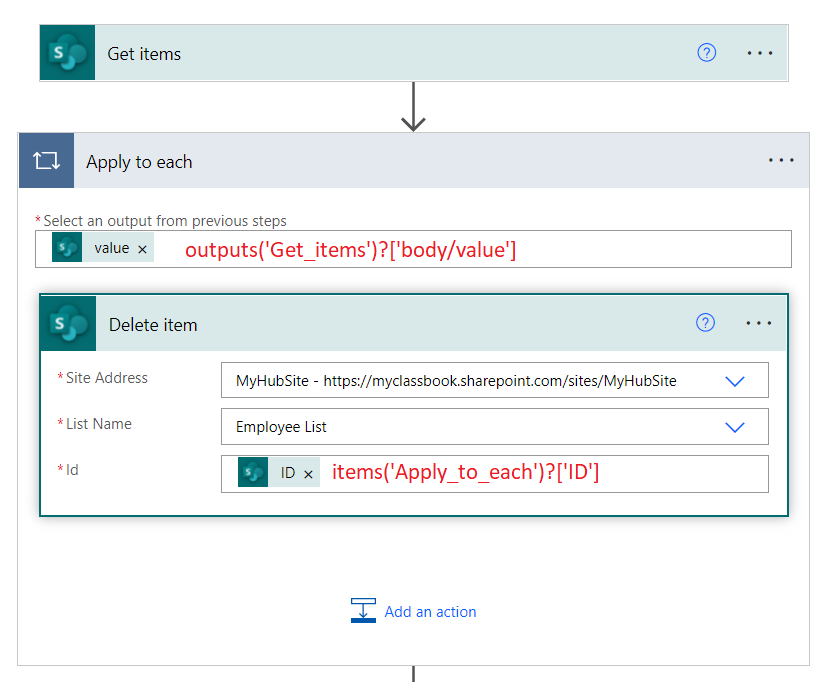Open help for the Get items action
This screenshot has height=682, width=827.
click(x=706, y=52)
